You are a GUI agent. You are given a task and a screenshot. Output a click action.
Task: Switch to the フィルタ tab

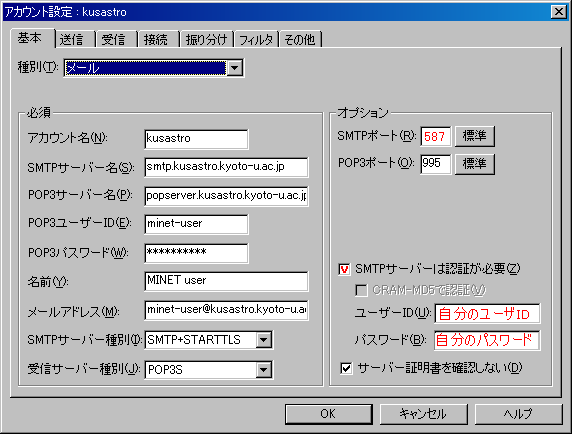[256, 39]
